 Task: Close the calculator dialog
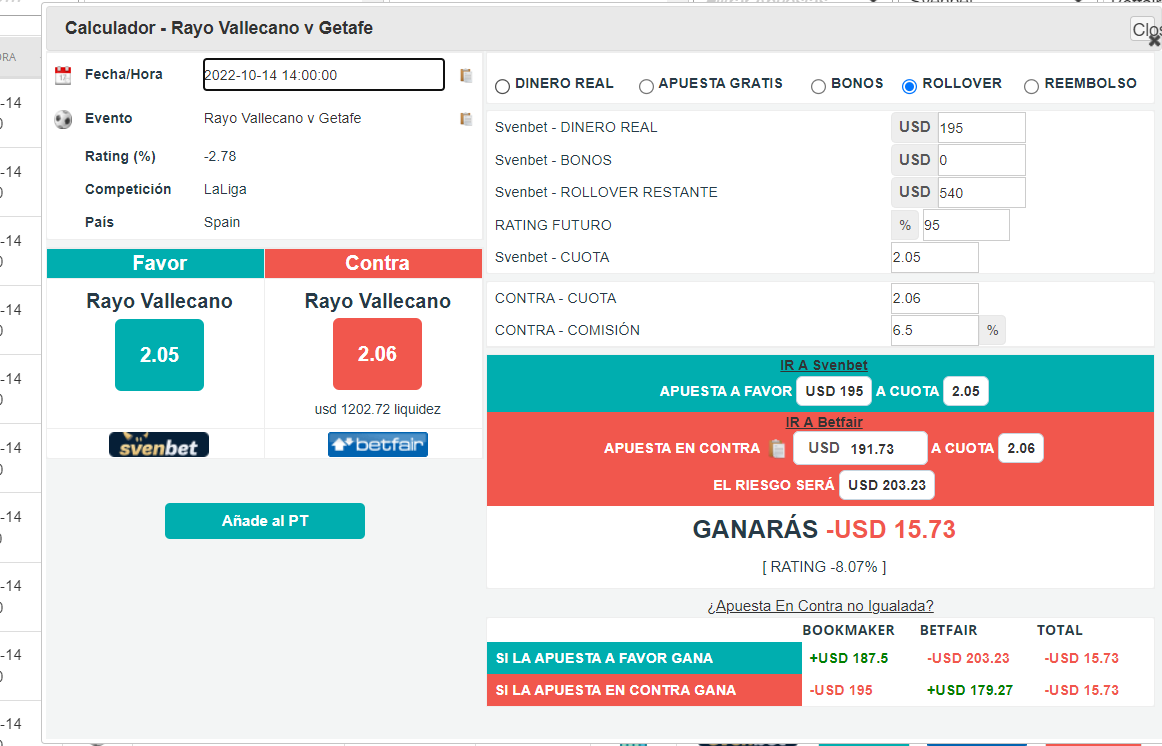(1144, 31)
